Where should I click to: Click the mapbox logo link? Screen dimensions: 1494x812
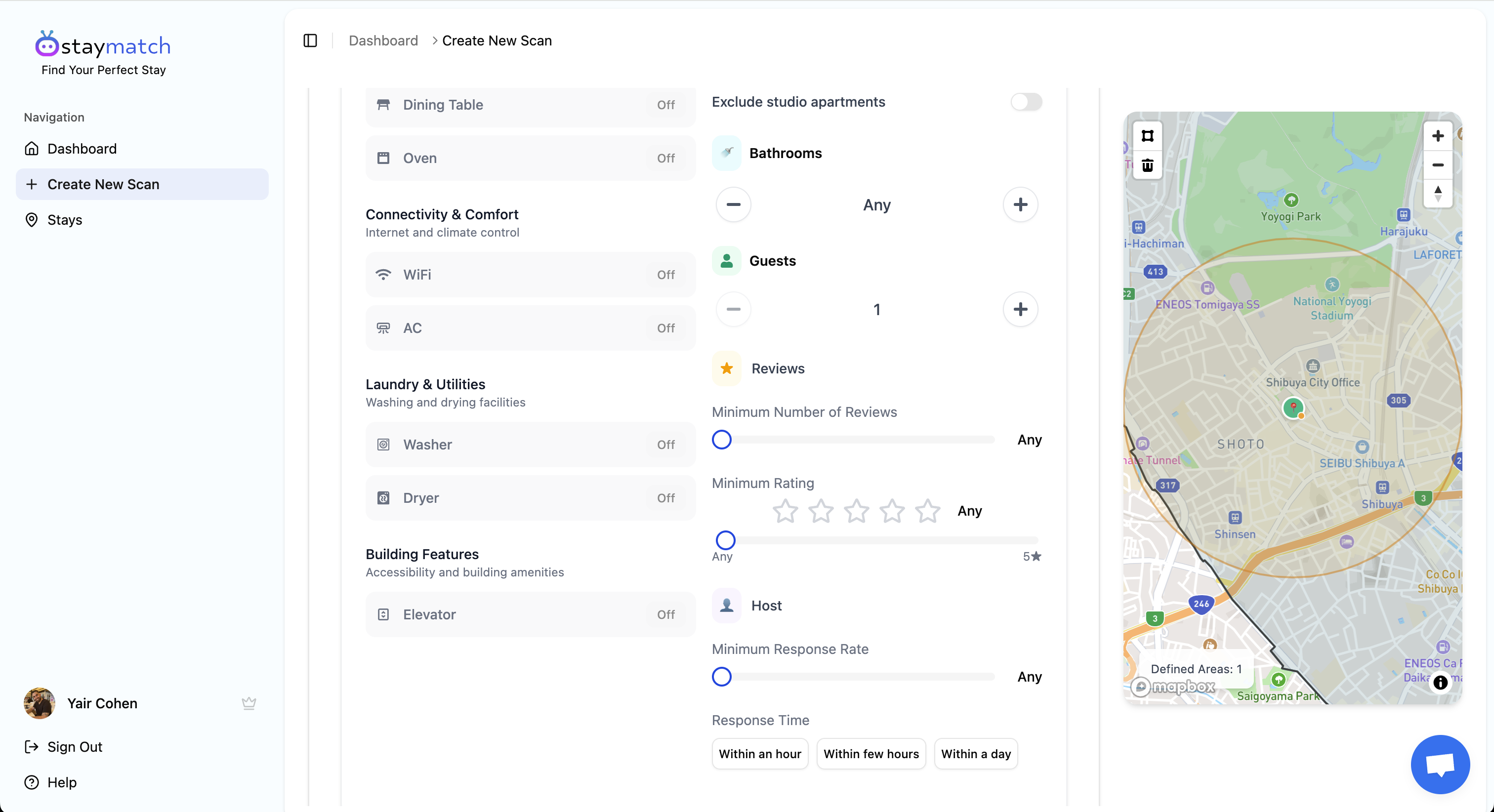coord(1173,687)
